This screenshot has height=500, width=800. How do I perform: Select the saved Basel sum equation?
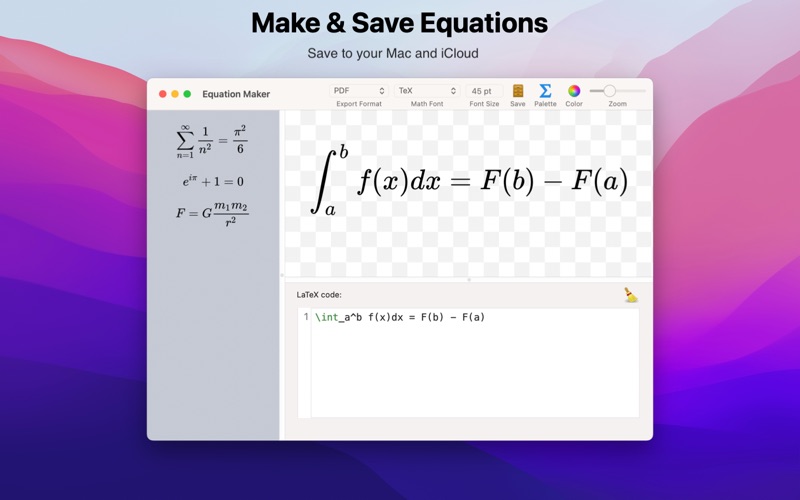coord(212,141)
